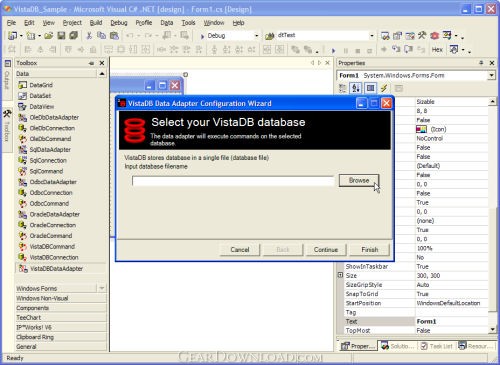Select SqlCommand in the Toolbox
The width and height of the screenshot is (500, 365).
[46, 171]
